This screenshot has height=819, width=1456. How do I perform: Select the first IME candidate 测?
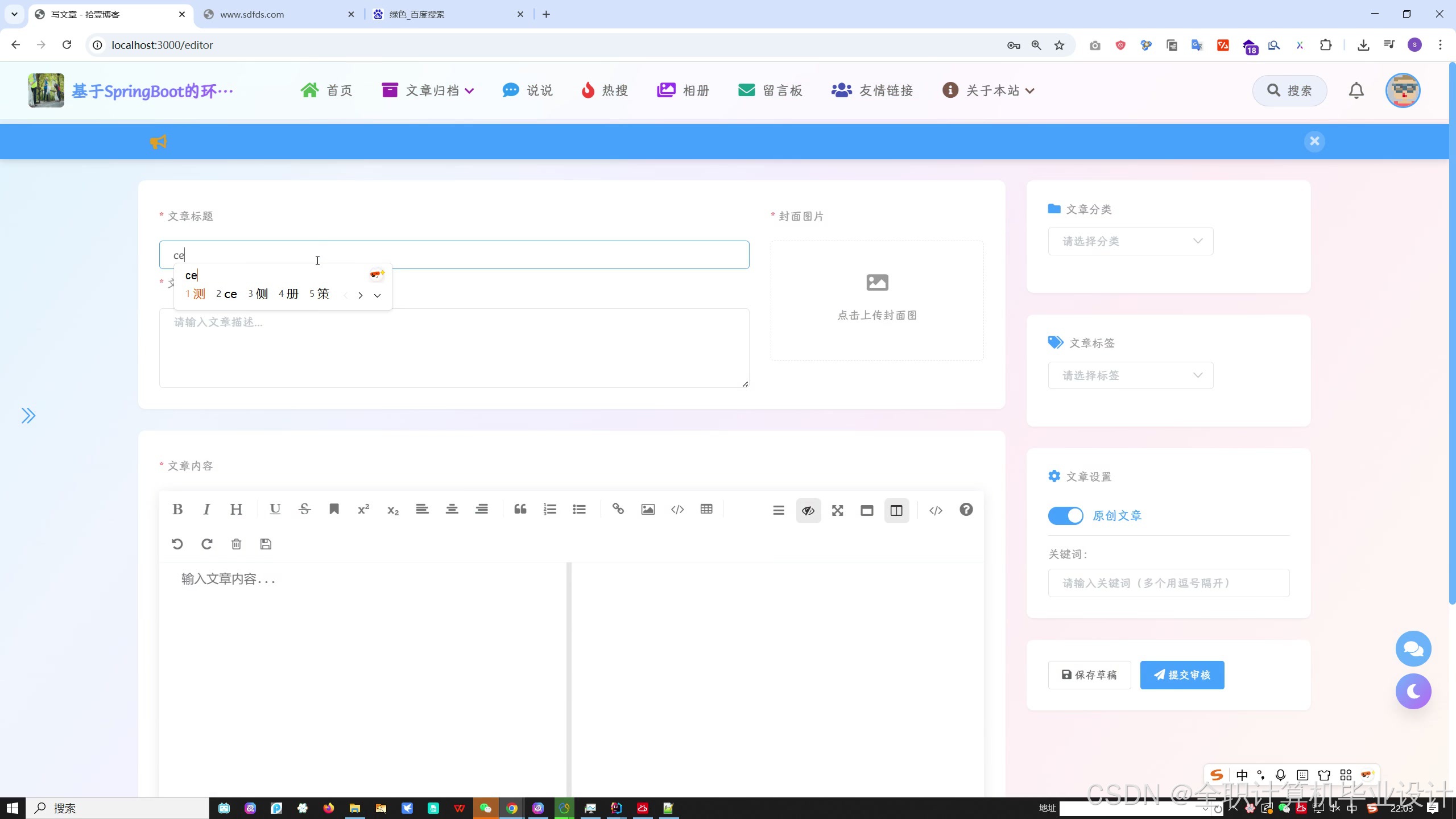(198, 294)
